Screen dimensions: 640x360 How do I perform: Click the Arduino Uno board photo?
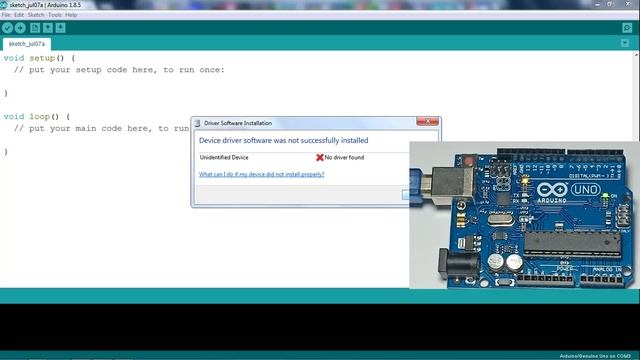click(x=524, y=215)
